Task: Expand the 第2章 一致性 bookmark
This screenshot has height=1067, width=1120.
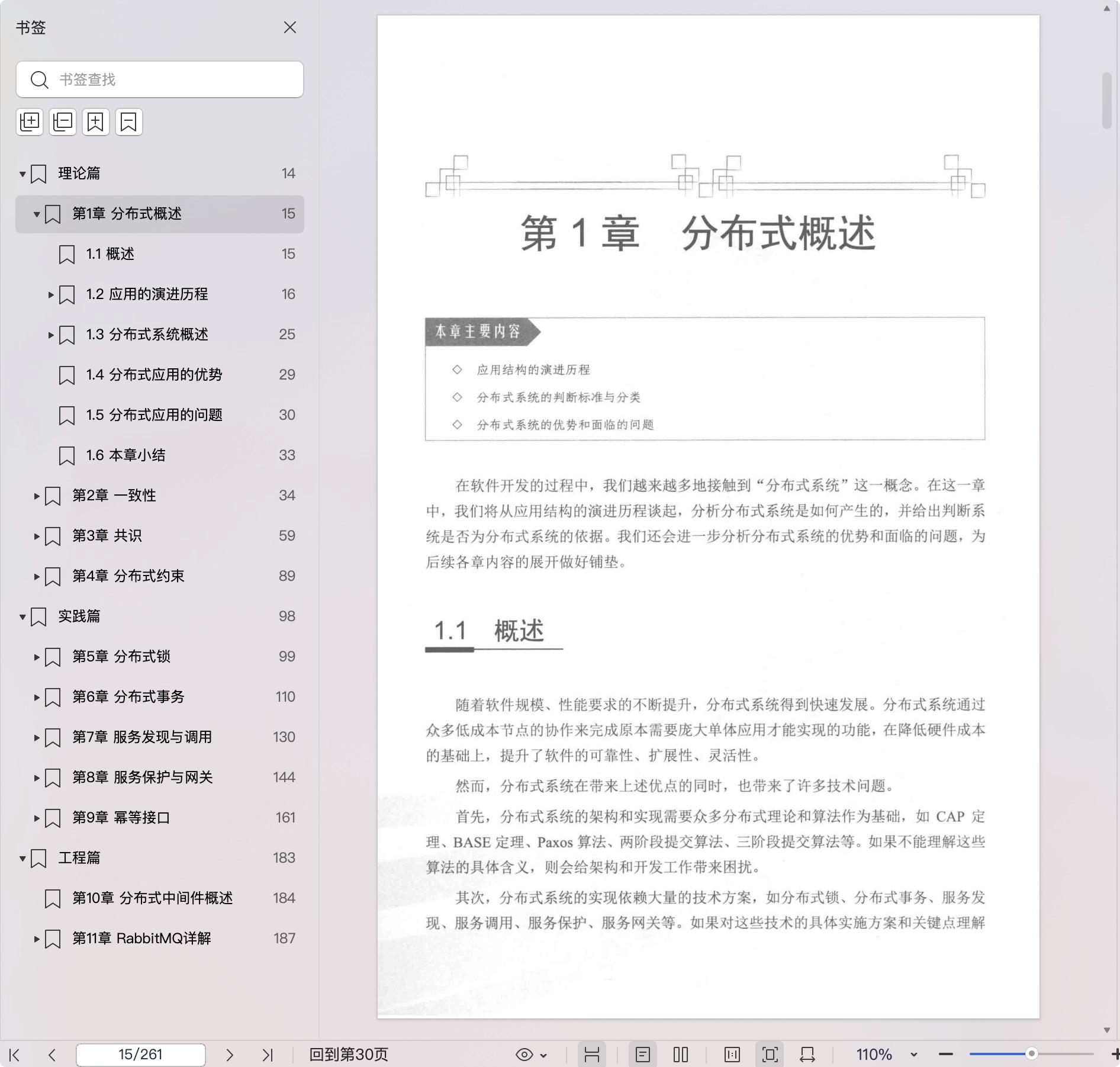Action: [x=37, y=496]
